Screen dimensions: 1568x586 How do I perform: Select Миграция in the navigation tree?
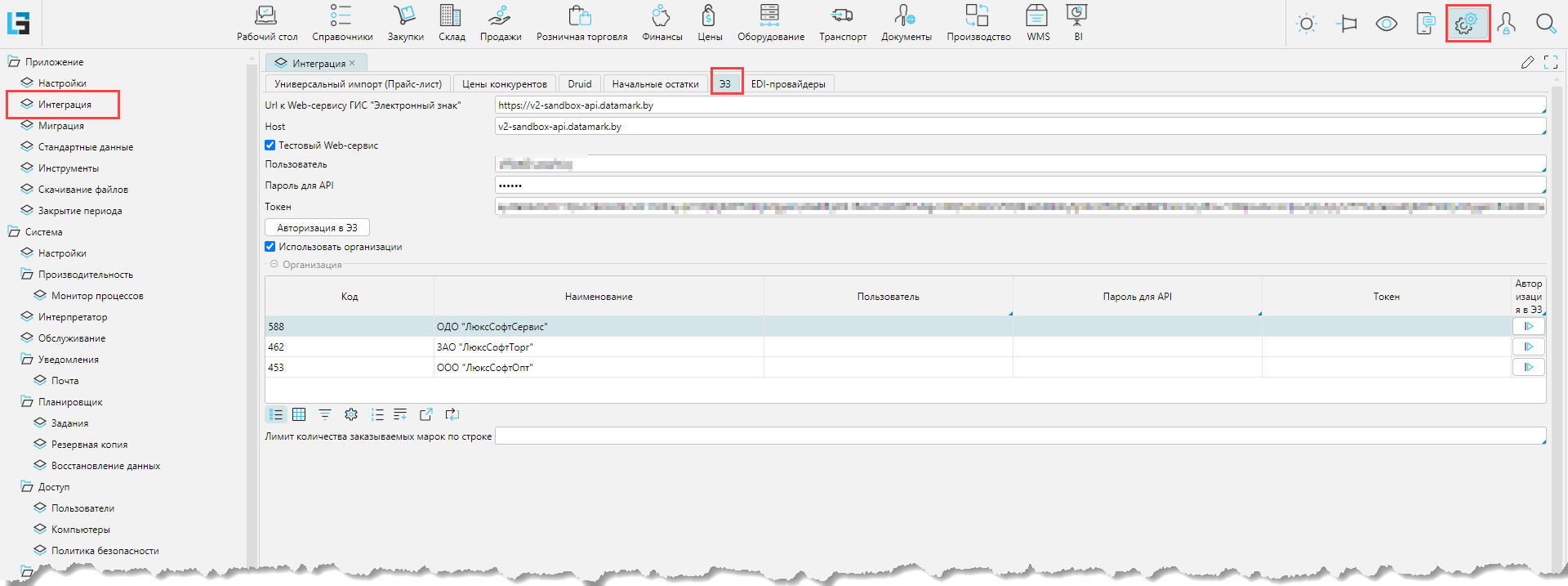61,126
